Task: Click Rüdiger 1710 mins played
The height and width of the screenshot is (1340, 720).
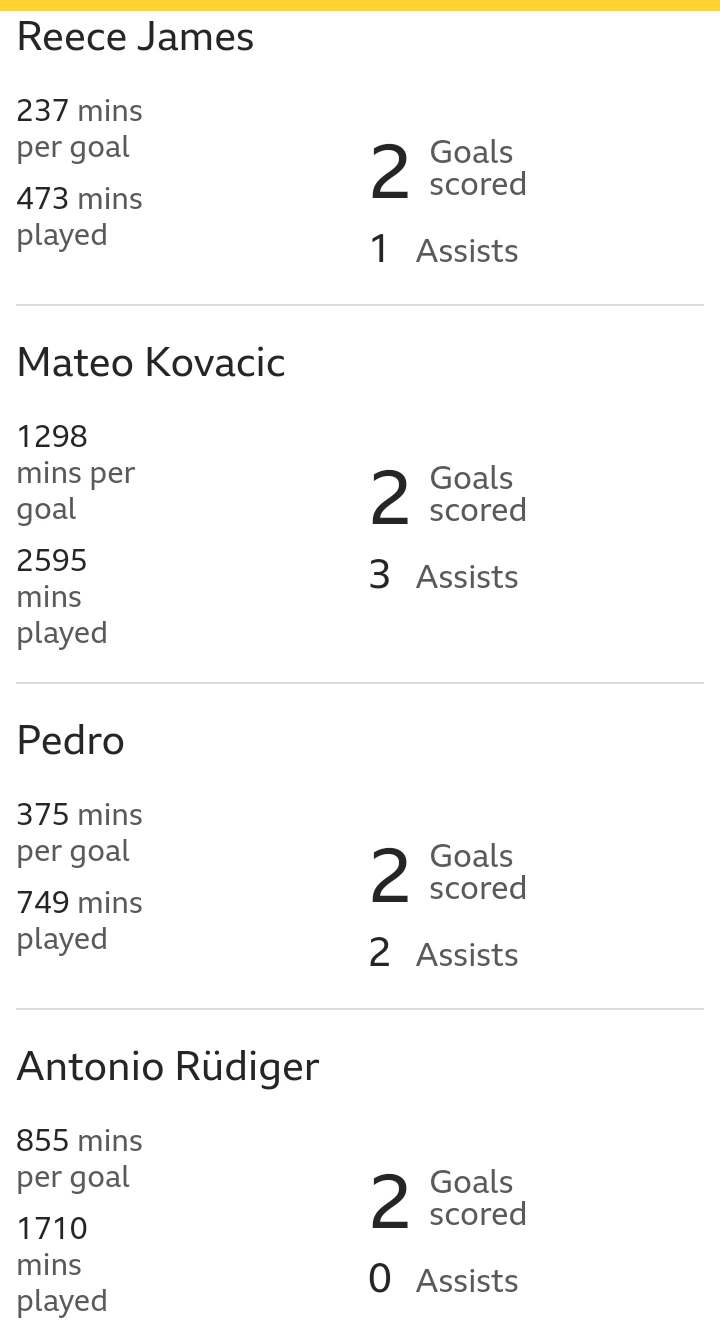Action: click(62, 1265)
